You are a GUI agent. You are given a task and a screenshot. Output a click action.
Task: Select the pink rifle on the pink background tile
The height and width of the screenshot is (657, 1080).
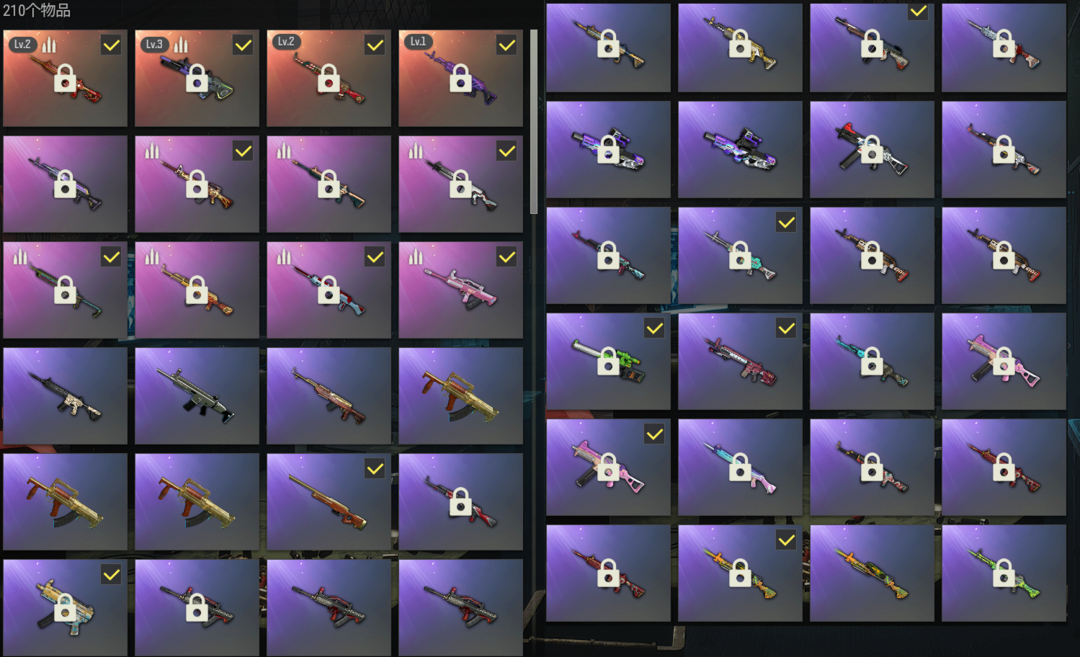point(460,289)
